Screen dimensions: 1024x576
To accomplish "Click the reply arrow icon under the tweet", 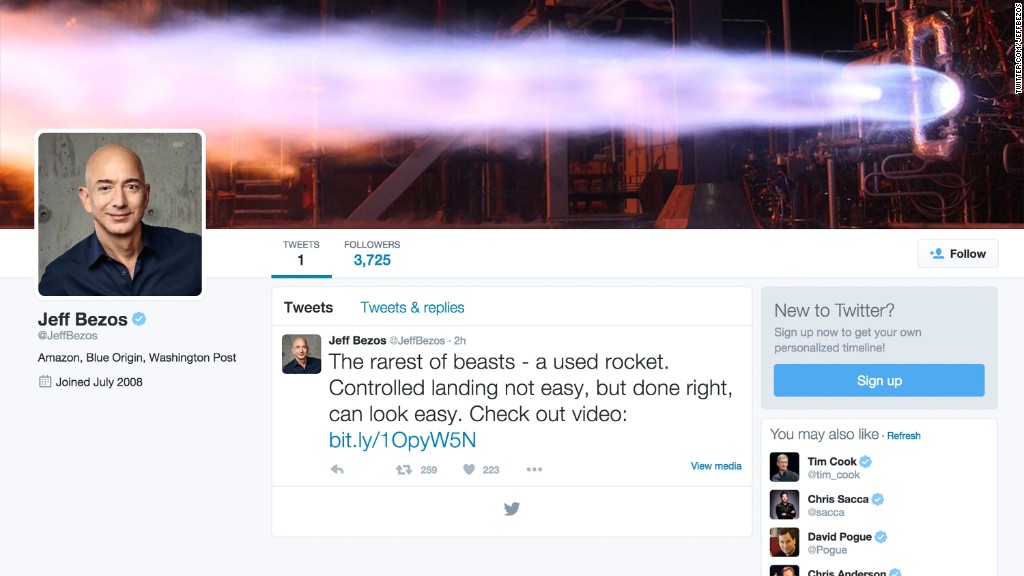I will click(x=337, y=469).
